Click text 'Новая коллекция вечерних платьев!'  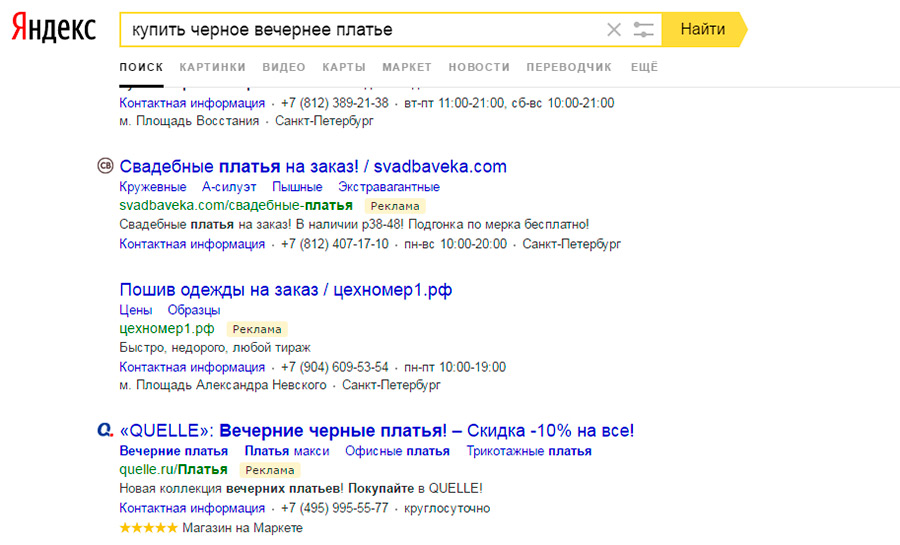[x=231, y=489]
